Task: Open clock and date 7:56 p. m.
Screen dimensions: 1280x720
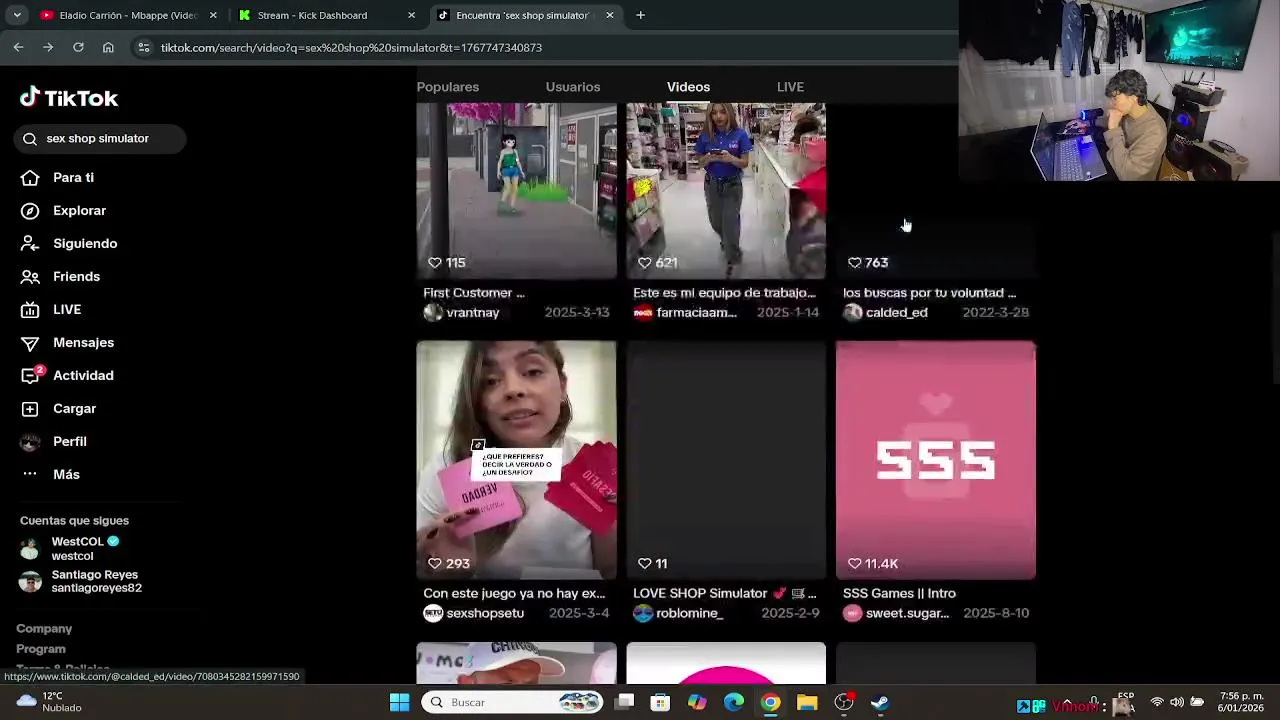Action: (1240, 702)
